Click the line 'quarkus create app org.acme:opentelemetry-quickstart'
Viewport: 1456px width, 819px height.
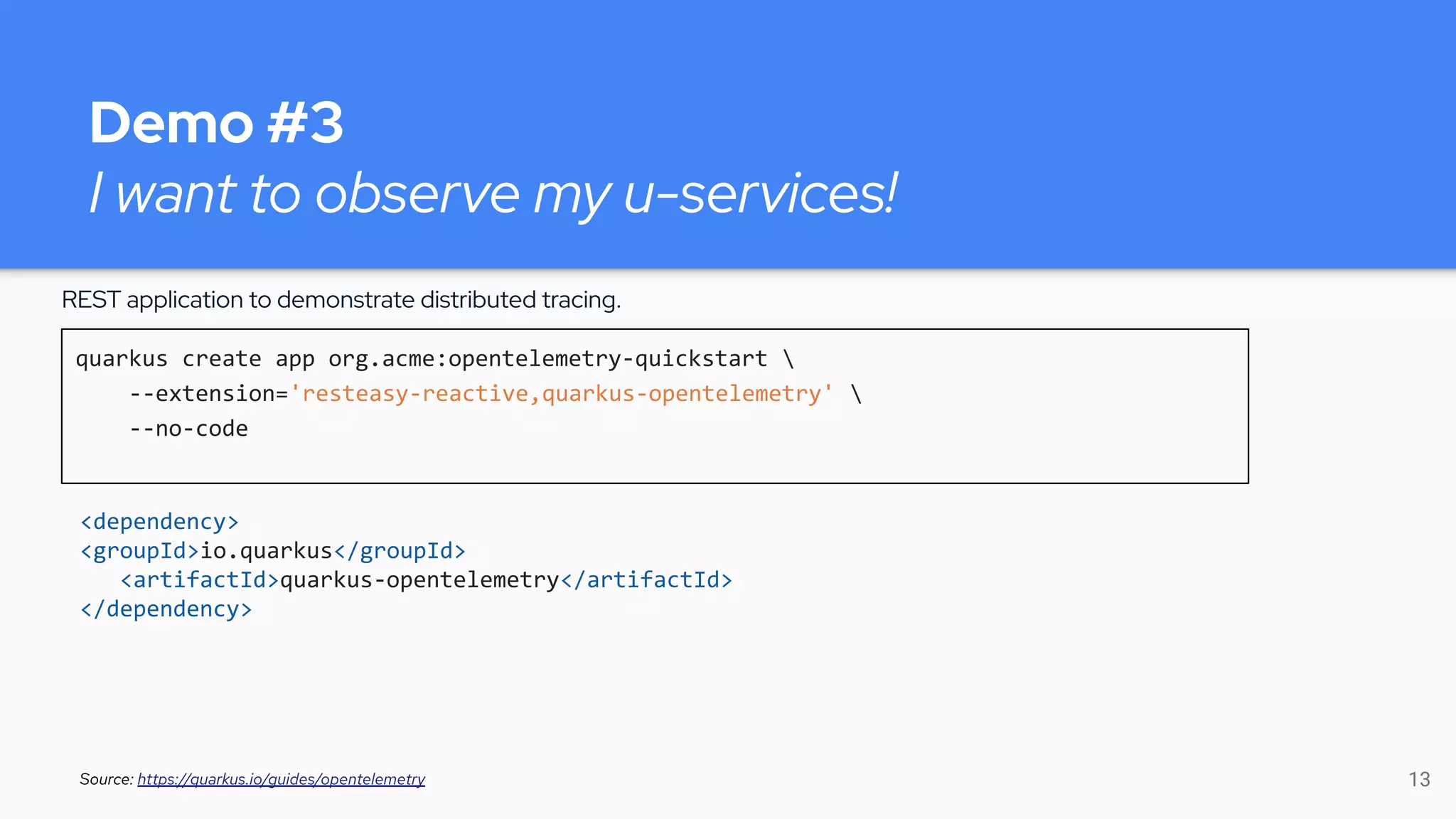point(434,359)
